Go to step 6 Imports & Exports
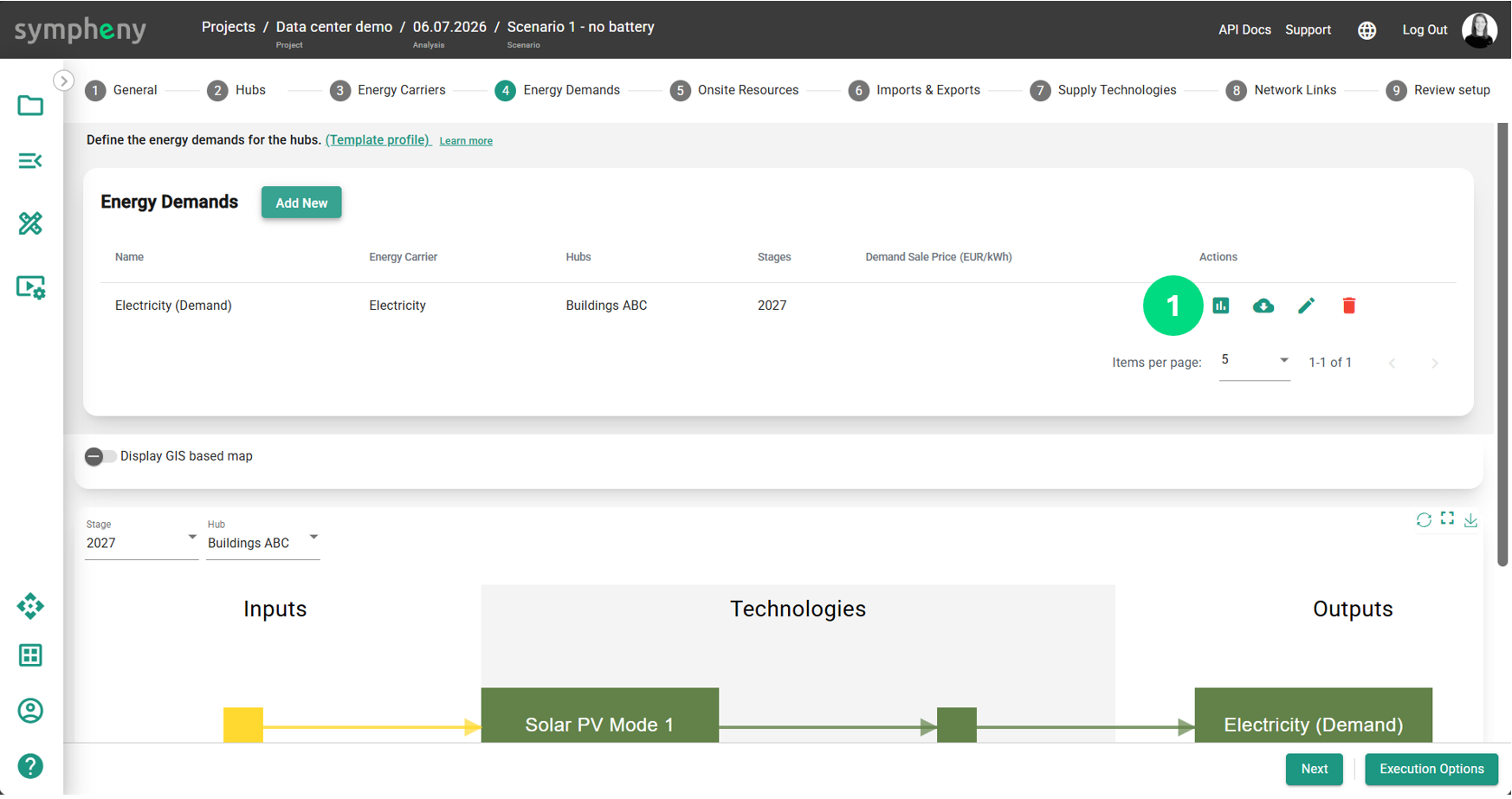 [914, 90]
